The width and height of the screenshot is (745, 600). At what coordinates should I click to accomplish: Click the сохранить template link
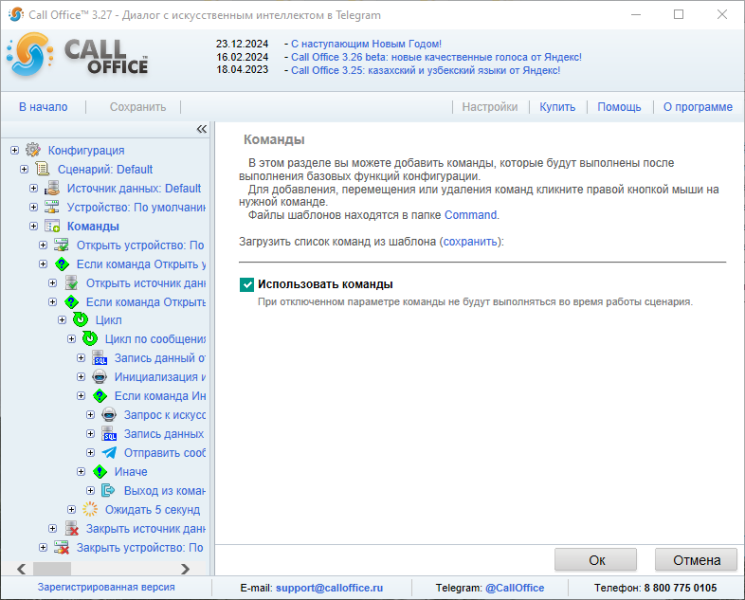point(470,242)
